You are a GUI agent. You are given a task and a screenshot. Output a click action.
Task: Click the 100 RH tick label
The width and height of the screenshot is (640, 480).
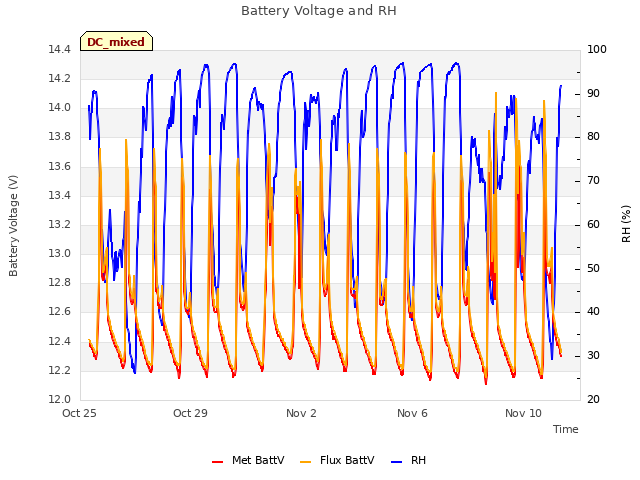click(597, 50)
